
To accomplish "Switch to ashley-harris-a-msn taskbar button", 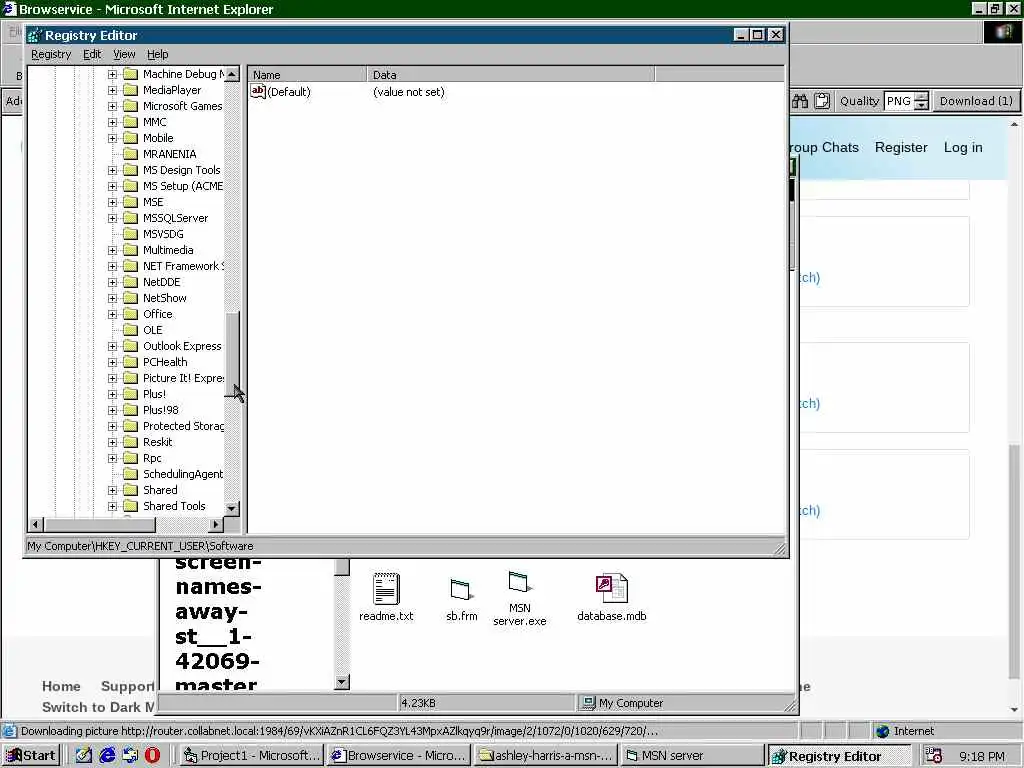I will pos(545,756).
